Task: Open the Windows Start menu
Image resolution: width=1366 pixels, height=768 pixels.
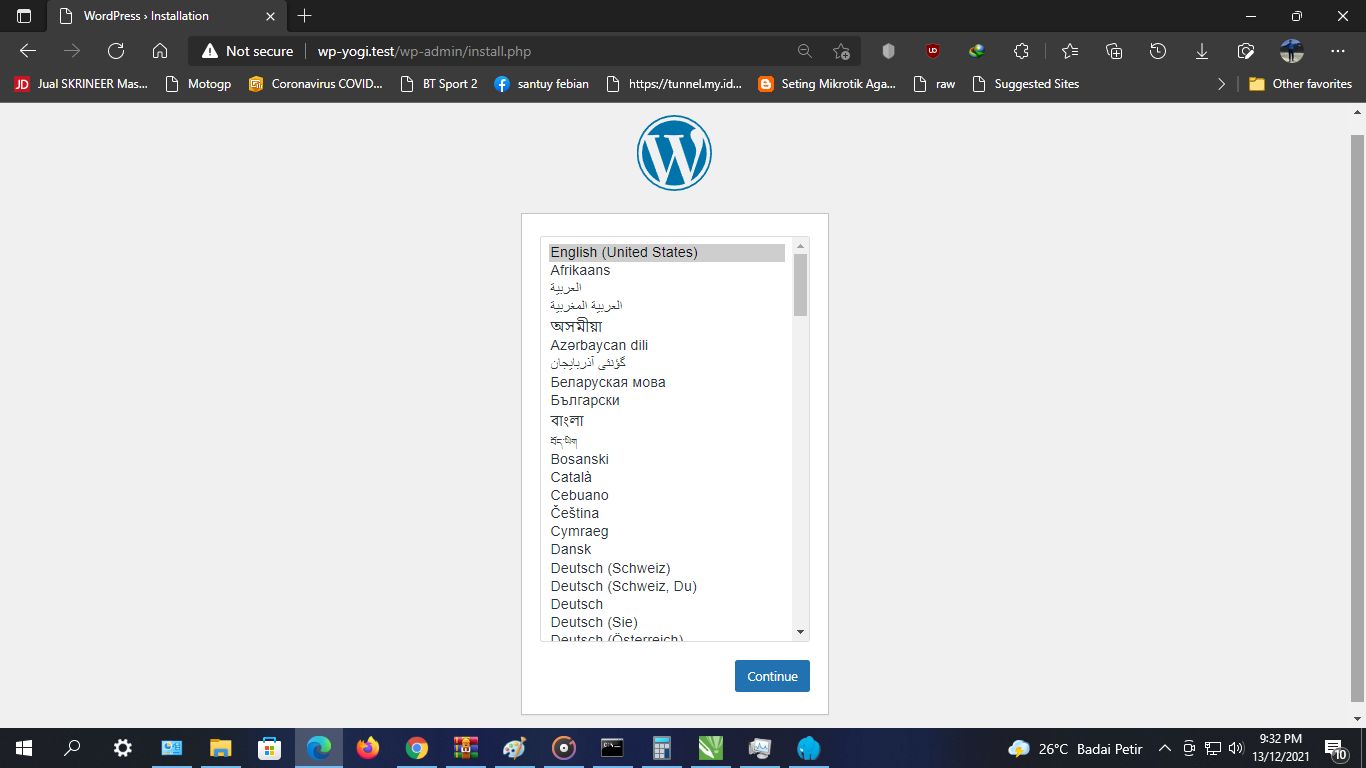Action: (24, 747)
